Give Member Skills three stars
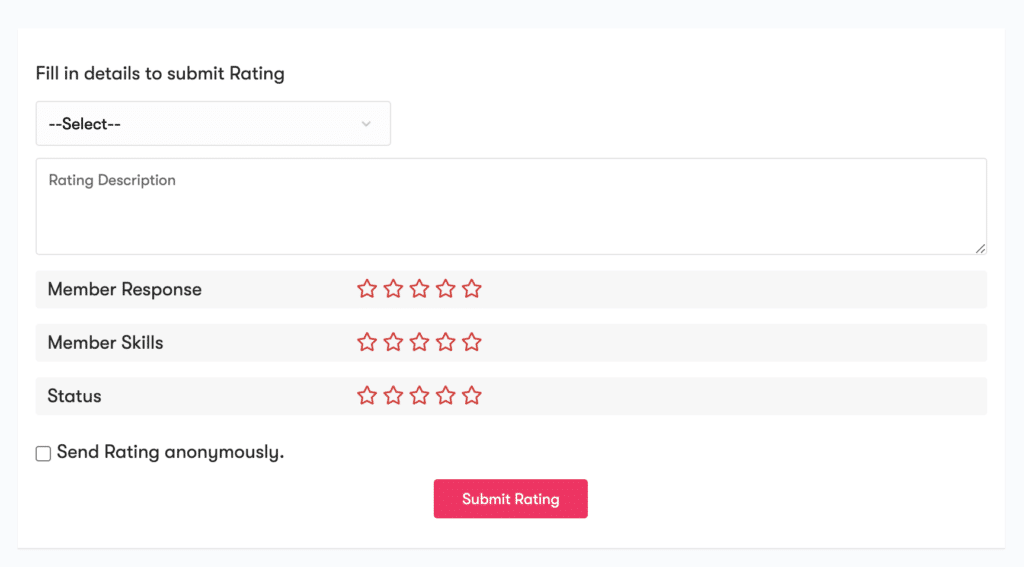Image resolution: width=1024 pixels, height=567 pixels. pos(419,342)
